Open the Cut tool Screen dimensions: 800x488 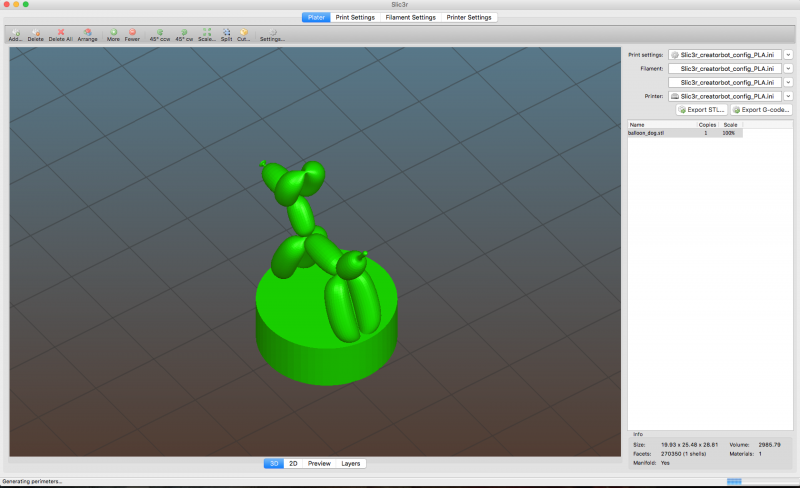pos(244,35)
